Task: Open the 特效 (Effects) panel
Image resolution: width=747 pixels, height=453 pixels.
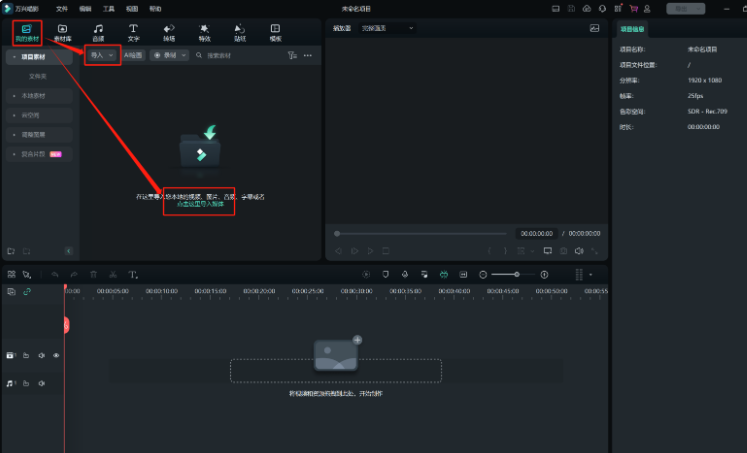Action: click(x=204, y=32)
